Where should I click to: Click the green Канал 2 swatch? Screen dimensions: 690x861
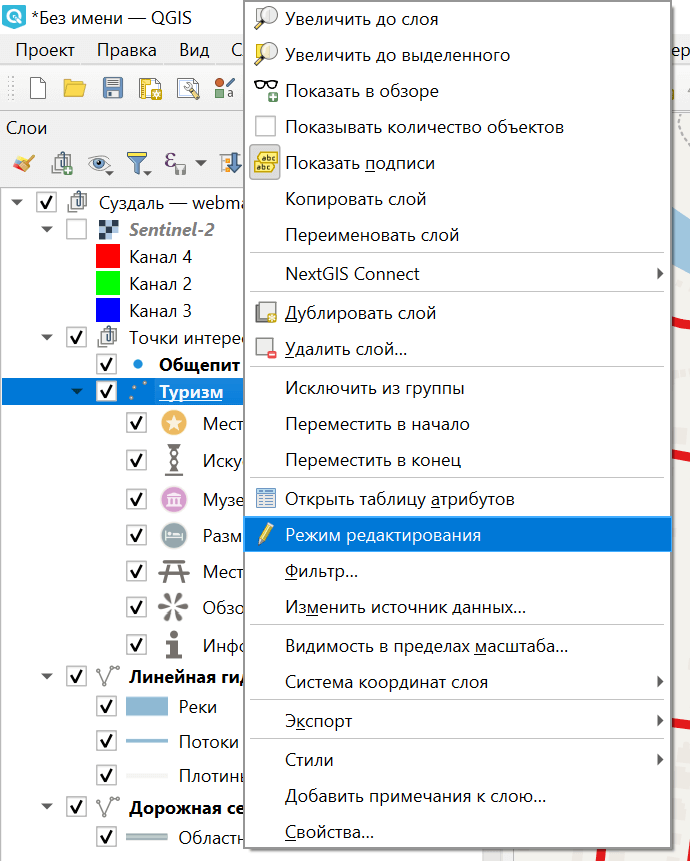point(108,283)
